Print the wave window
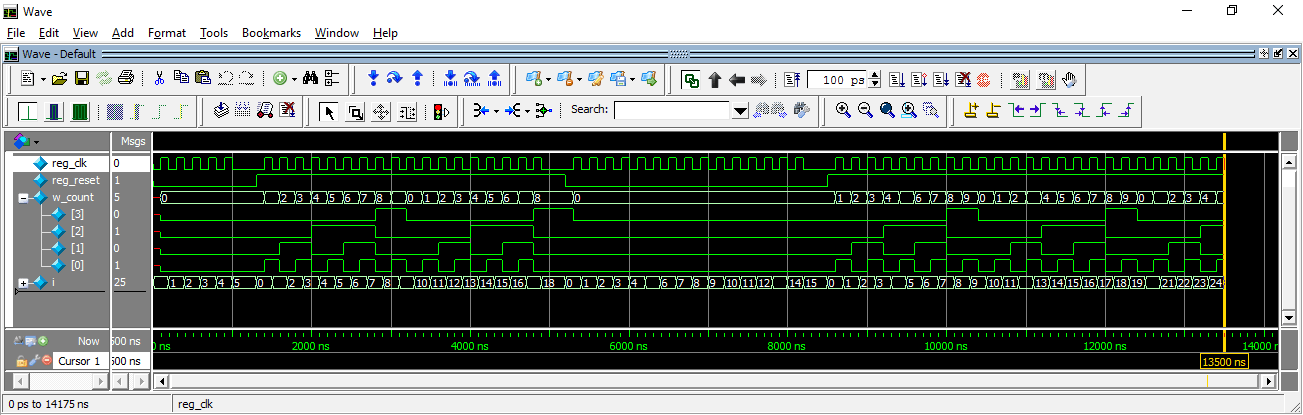 [125, 78]
